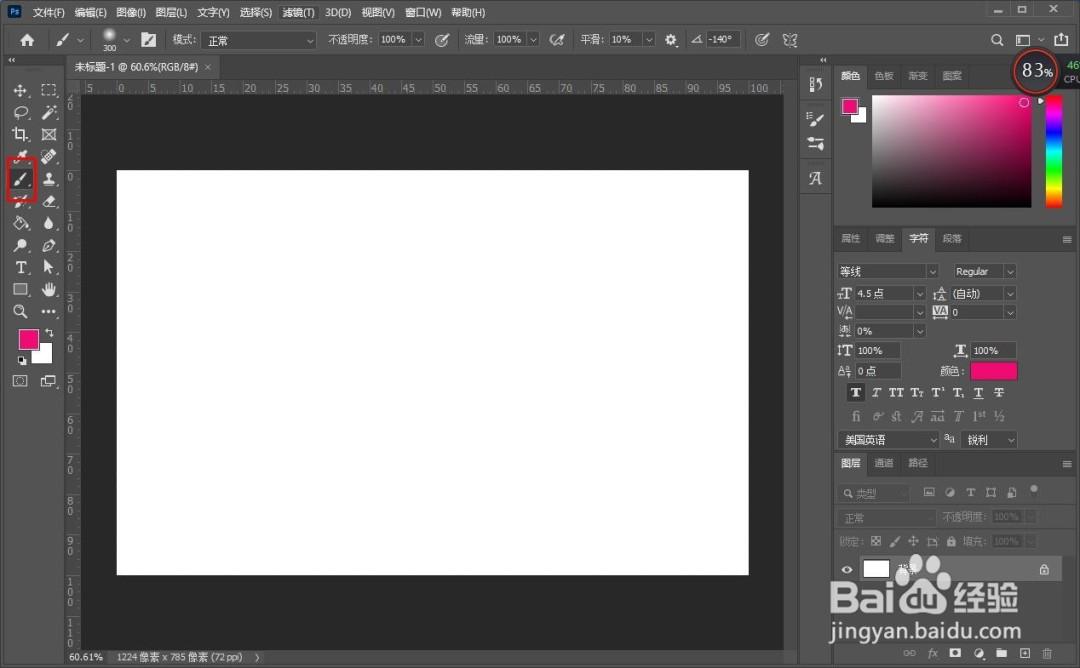Image resolution: width=1080 pixels, height=668 pixels.
Task: Open the Glyphs panel icon
Action: (x=816, y=178)
